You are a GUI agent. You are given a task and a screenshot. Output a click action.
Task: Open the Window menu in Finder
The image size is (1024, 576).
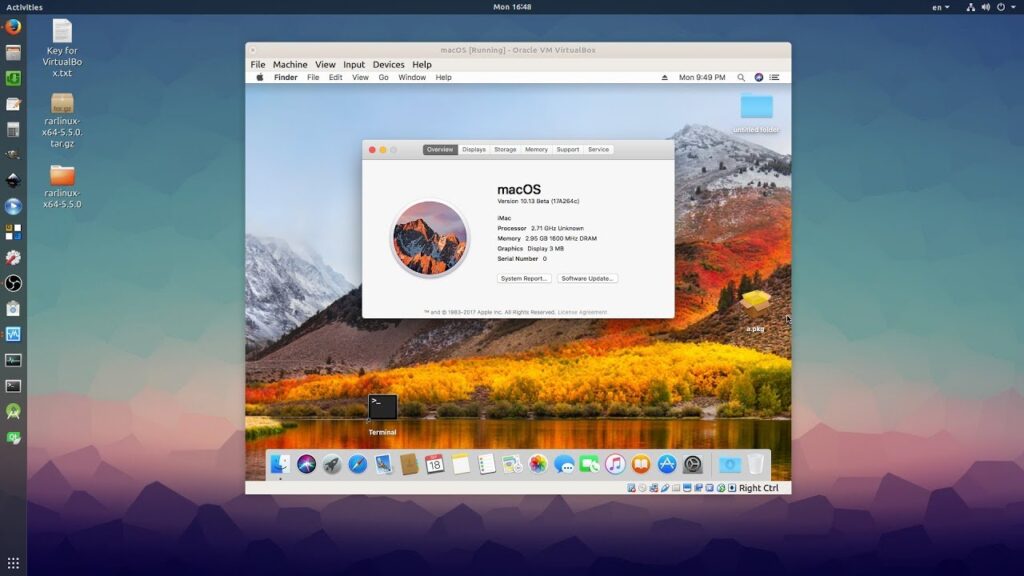coord(412,77)
